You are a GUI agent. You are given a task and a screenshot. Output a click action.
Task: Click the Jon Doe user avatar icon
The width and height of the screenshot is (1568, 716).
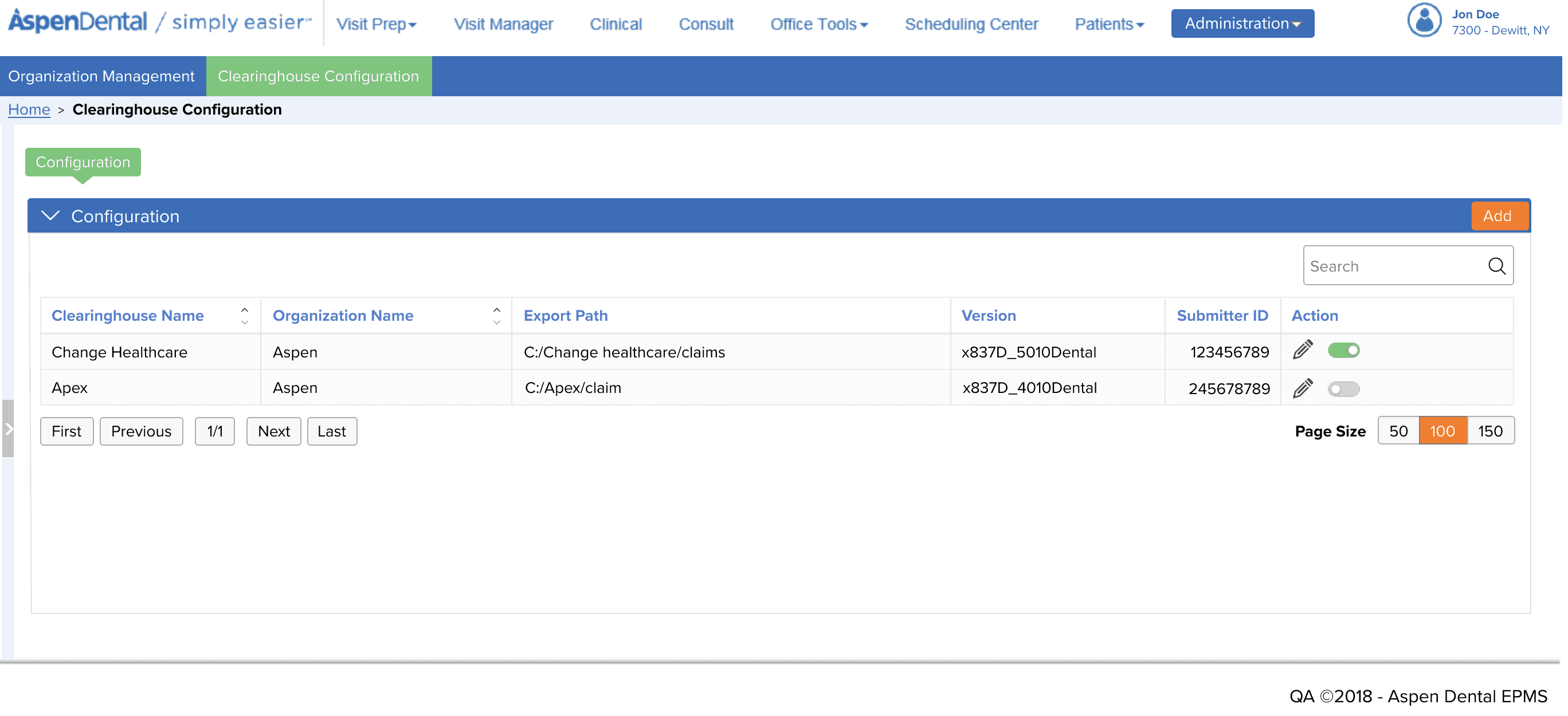[1424, 21]
